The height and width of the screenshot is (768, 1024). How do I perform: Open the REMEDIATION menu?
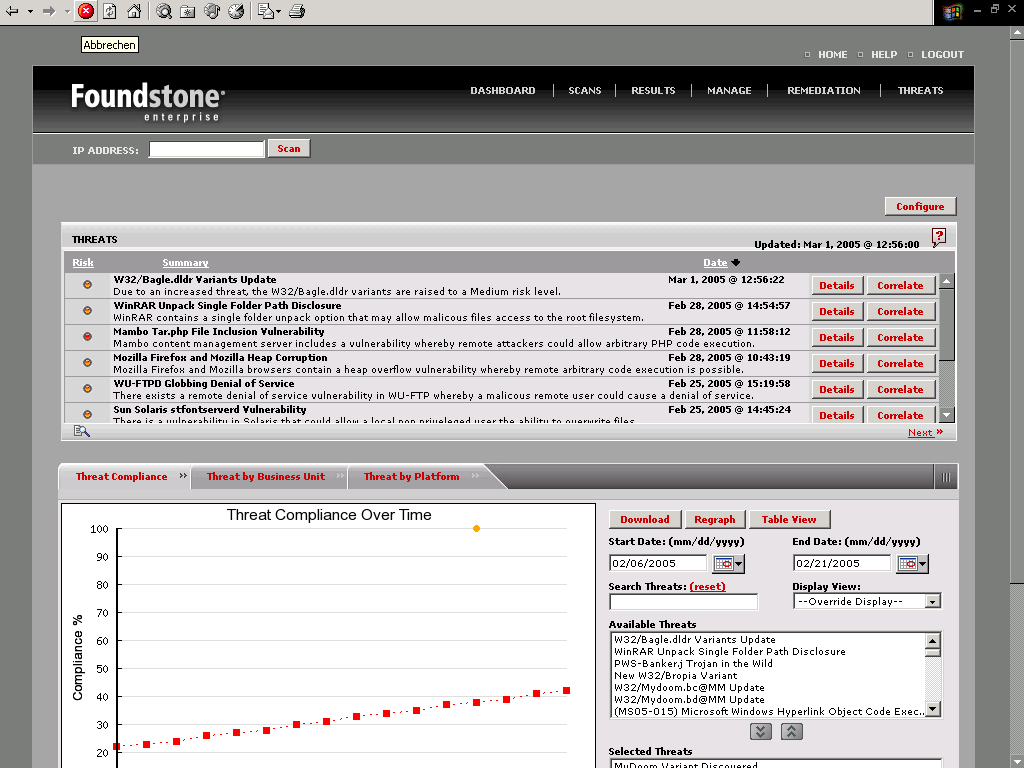click(824, 91)
